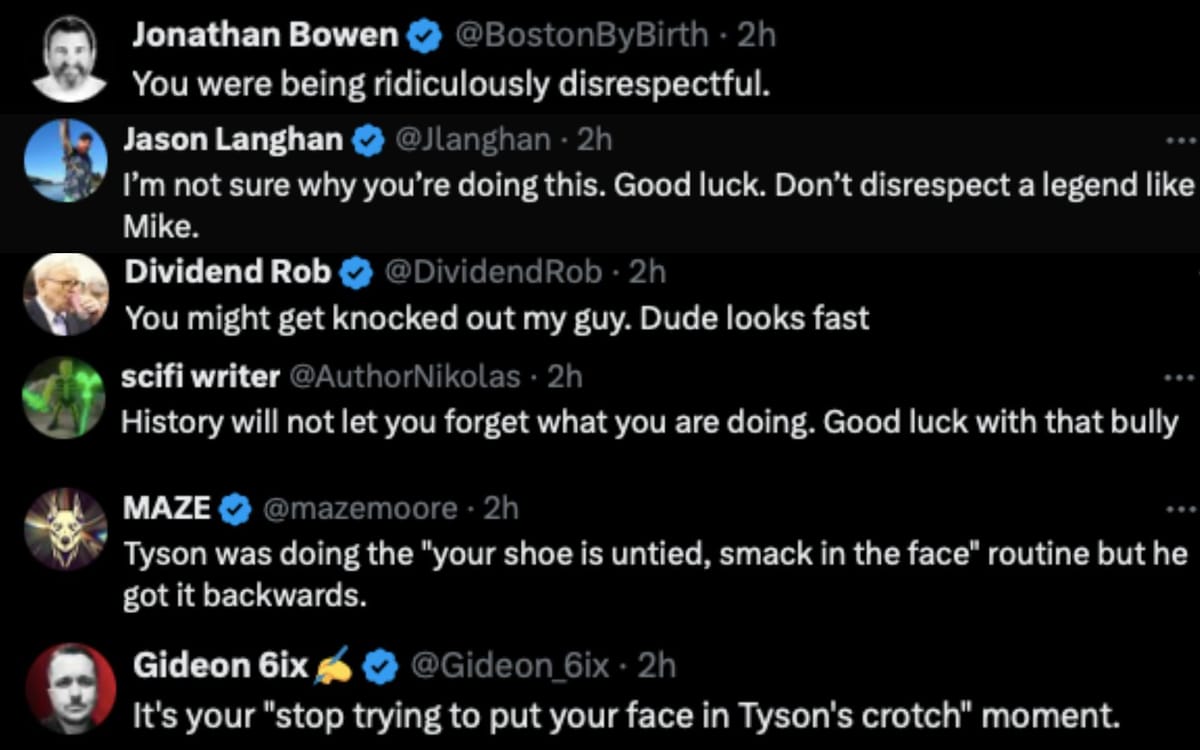Select the username Jonathan Bowen
This screenshot has width=1200, height=750.
pyautogui.click(x=262, y=34)
